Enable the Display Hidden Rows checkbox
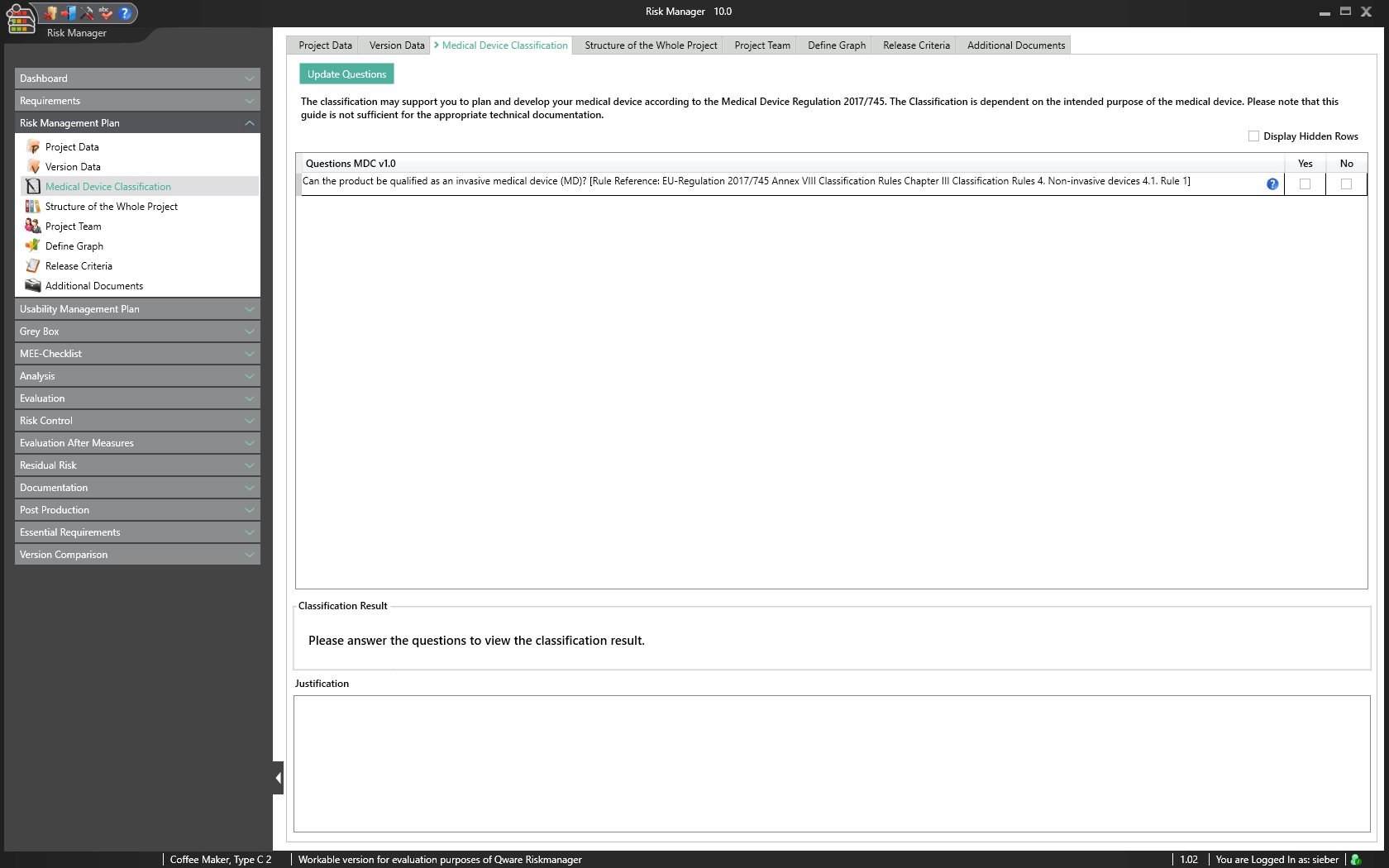Image resolution: width=1389 pixels, height=868 pixels. pyautogui.click(x=1253, y=136)
